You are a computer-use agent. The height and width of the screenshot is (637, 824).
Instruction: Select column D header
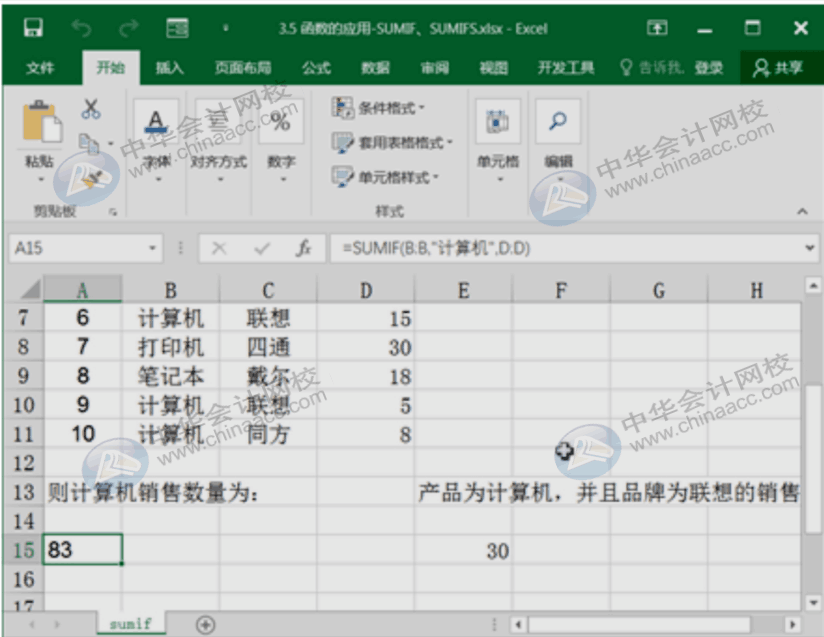366,290
